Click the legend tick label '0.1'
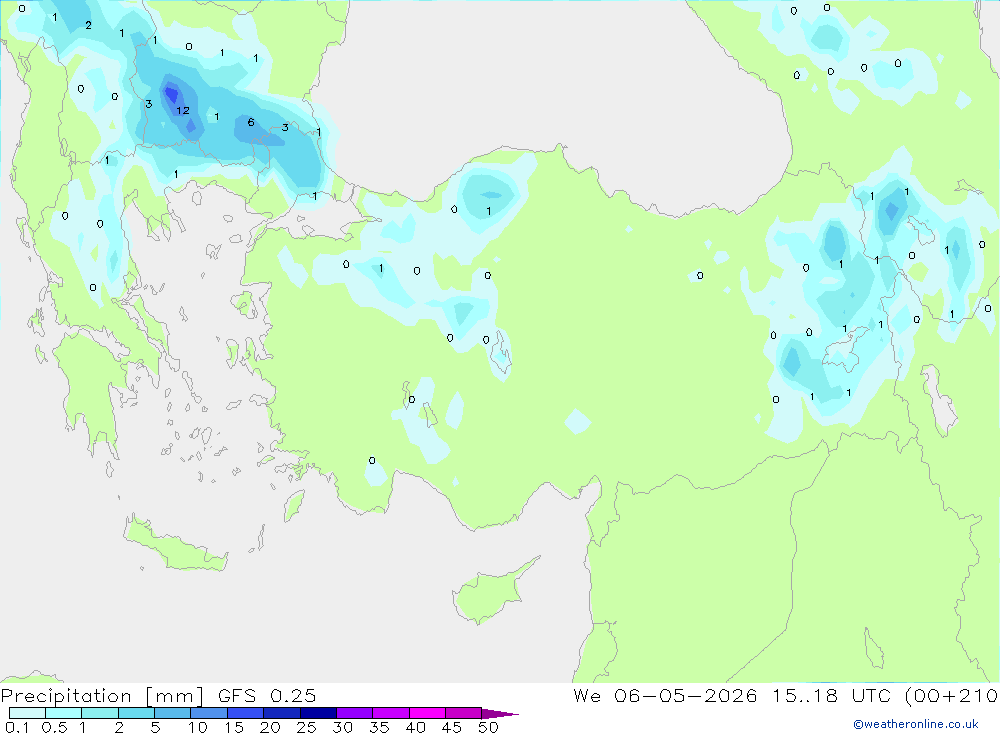Screen dimensions: 1000x733 point(17,727)
